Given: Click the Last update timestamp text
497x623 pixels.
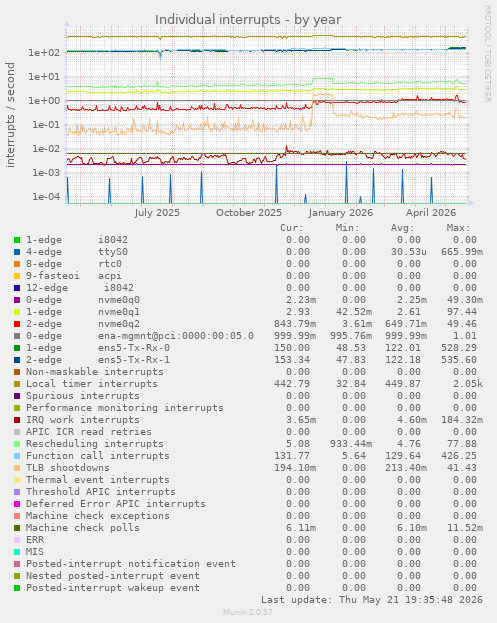Looking at the screenshot, I should 372,600.
